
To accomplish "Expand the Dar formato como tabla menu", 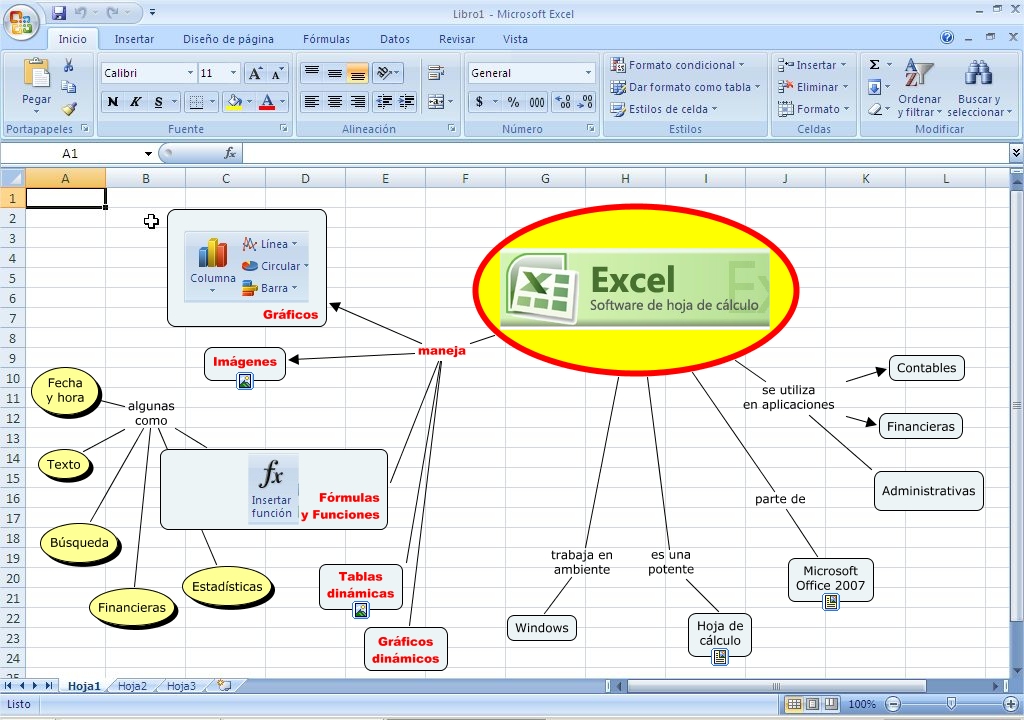I will 685,87.
